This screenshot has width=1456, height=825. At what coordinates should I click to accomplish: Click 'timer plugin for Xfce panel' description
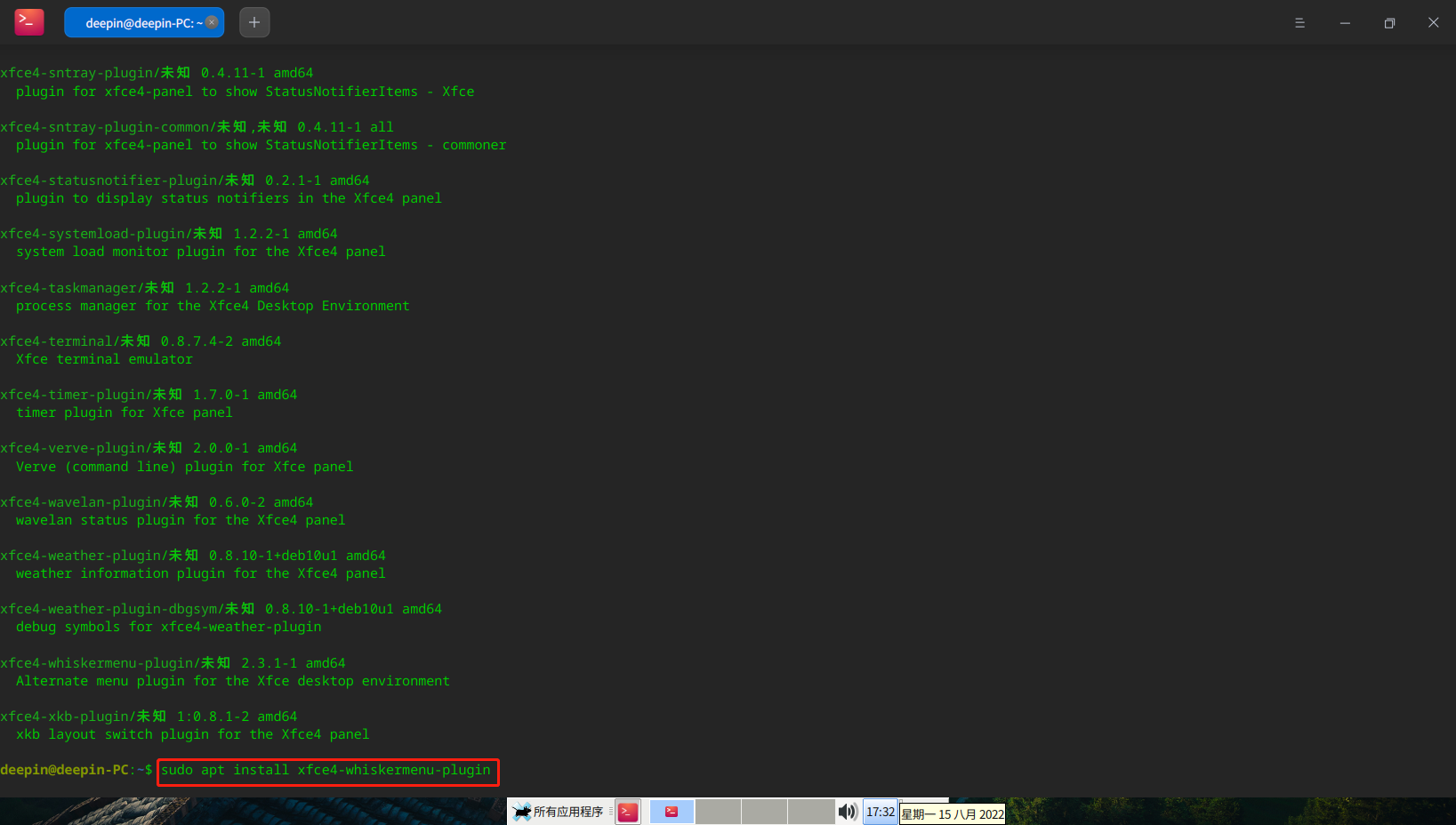click(x=125, y=412)
